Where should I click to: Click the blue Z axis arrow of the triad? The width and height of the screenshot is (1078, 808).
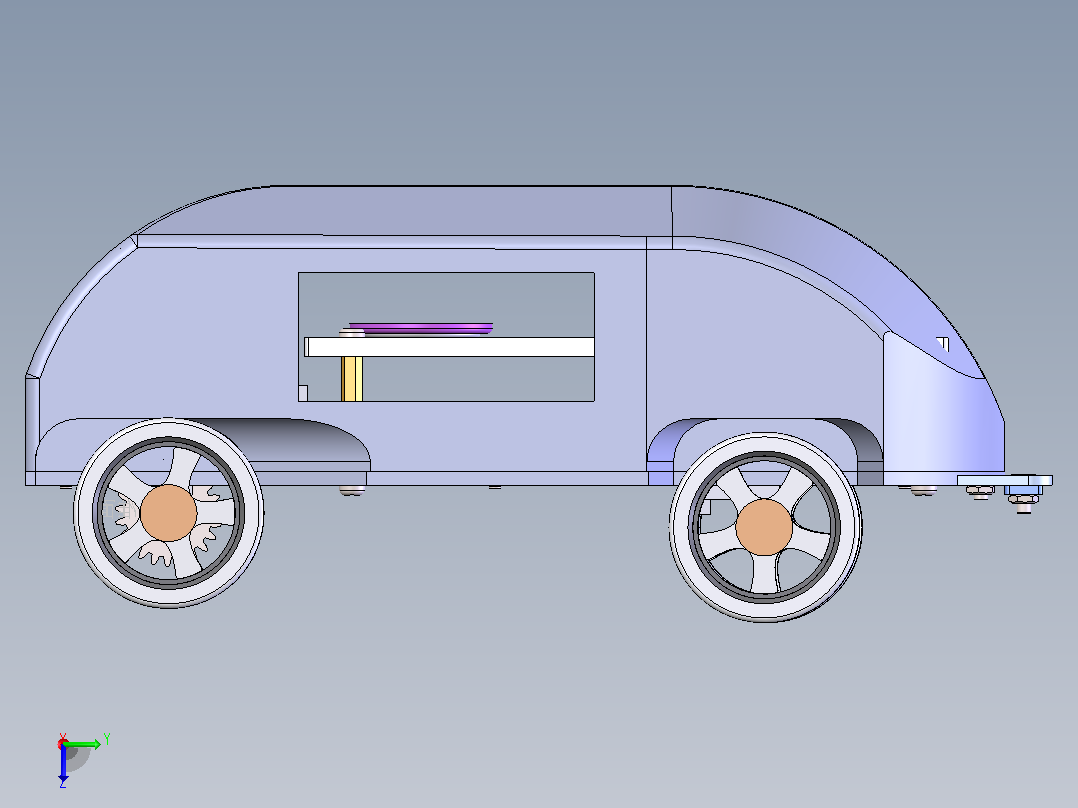(x=63, y=764)
